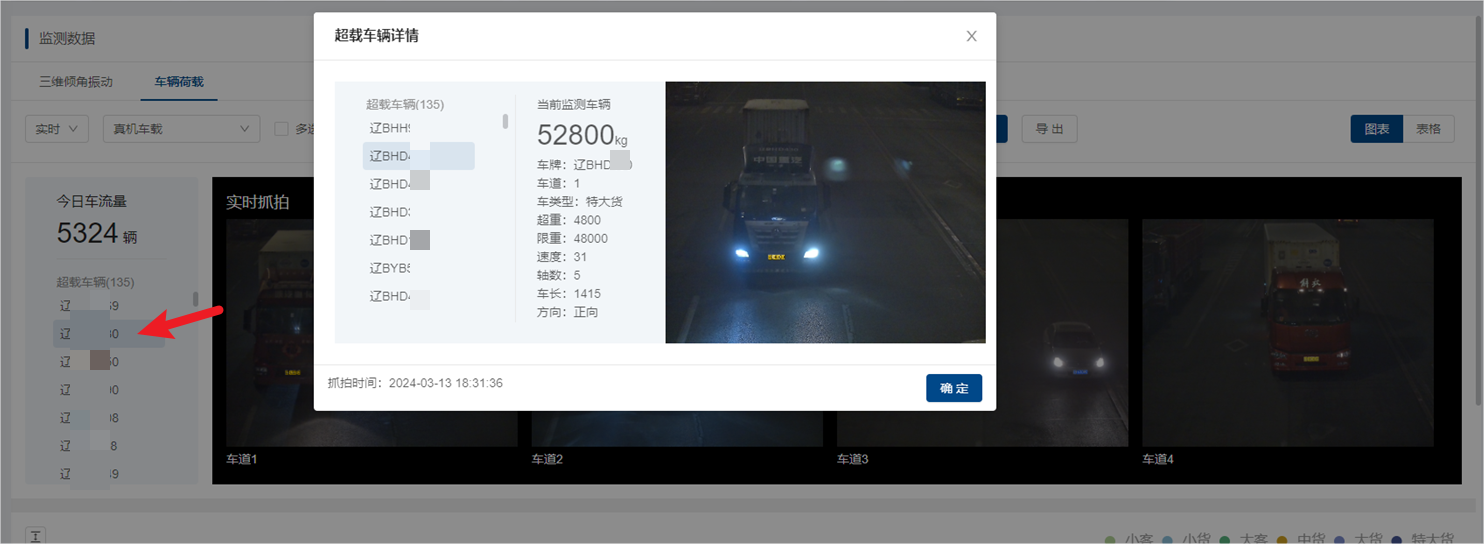Toggle the 特大货 legend color dot

point(1396,540)
